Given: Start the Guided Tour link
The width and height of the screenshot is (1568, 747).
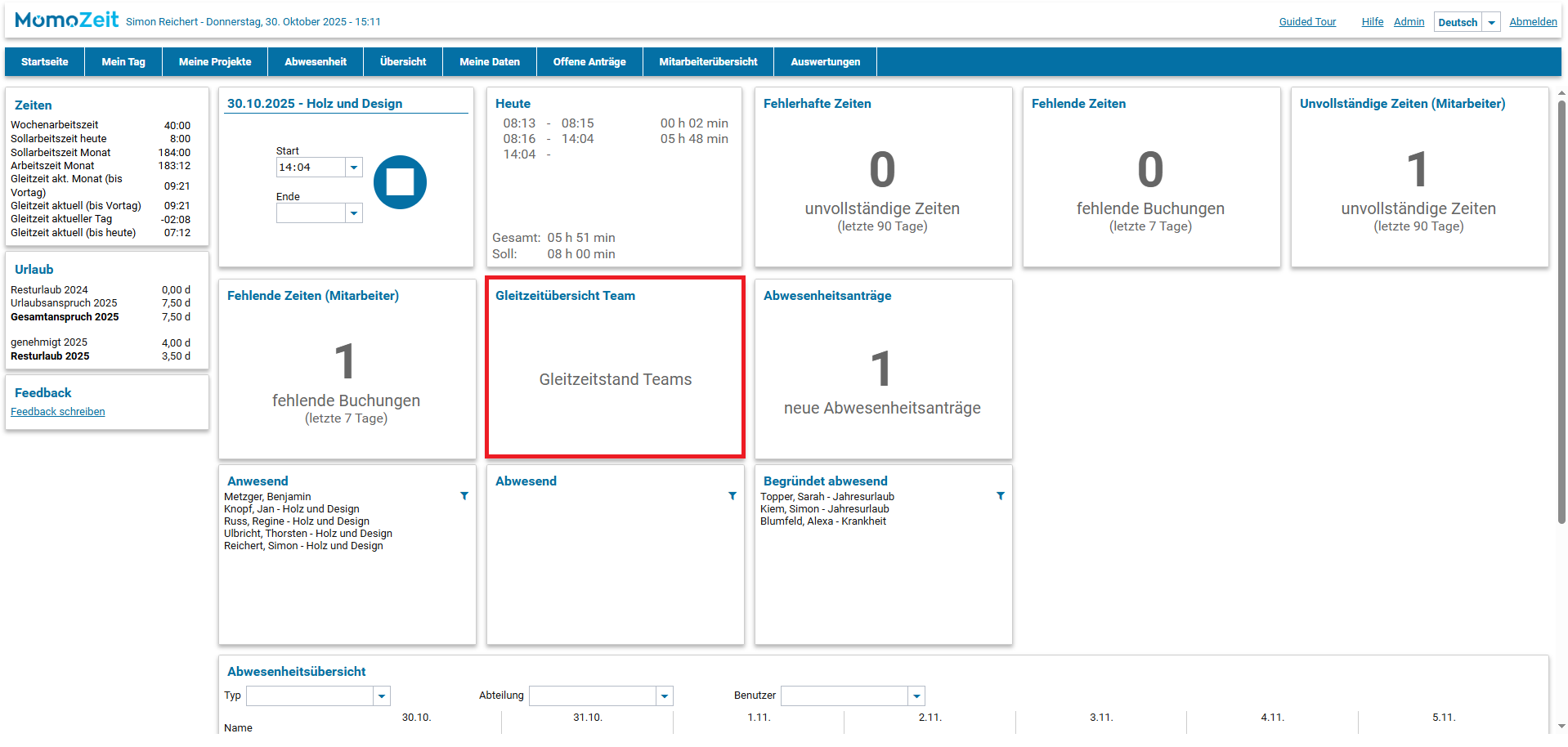Looking at the screenshot, I should [1307, 22].
